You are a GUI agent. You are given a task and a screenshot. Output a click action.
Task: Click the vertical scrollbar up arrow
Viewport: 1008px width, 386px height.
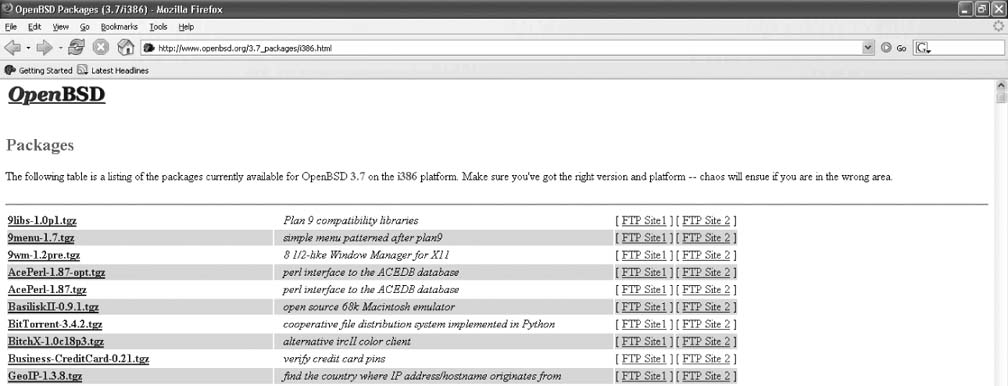1001,86
